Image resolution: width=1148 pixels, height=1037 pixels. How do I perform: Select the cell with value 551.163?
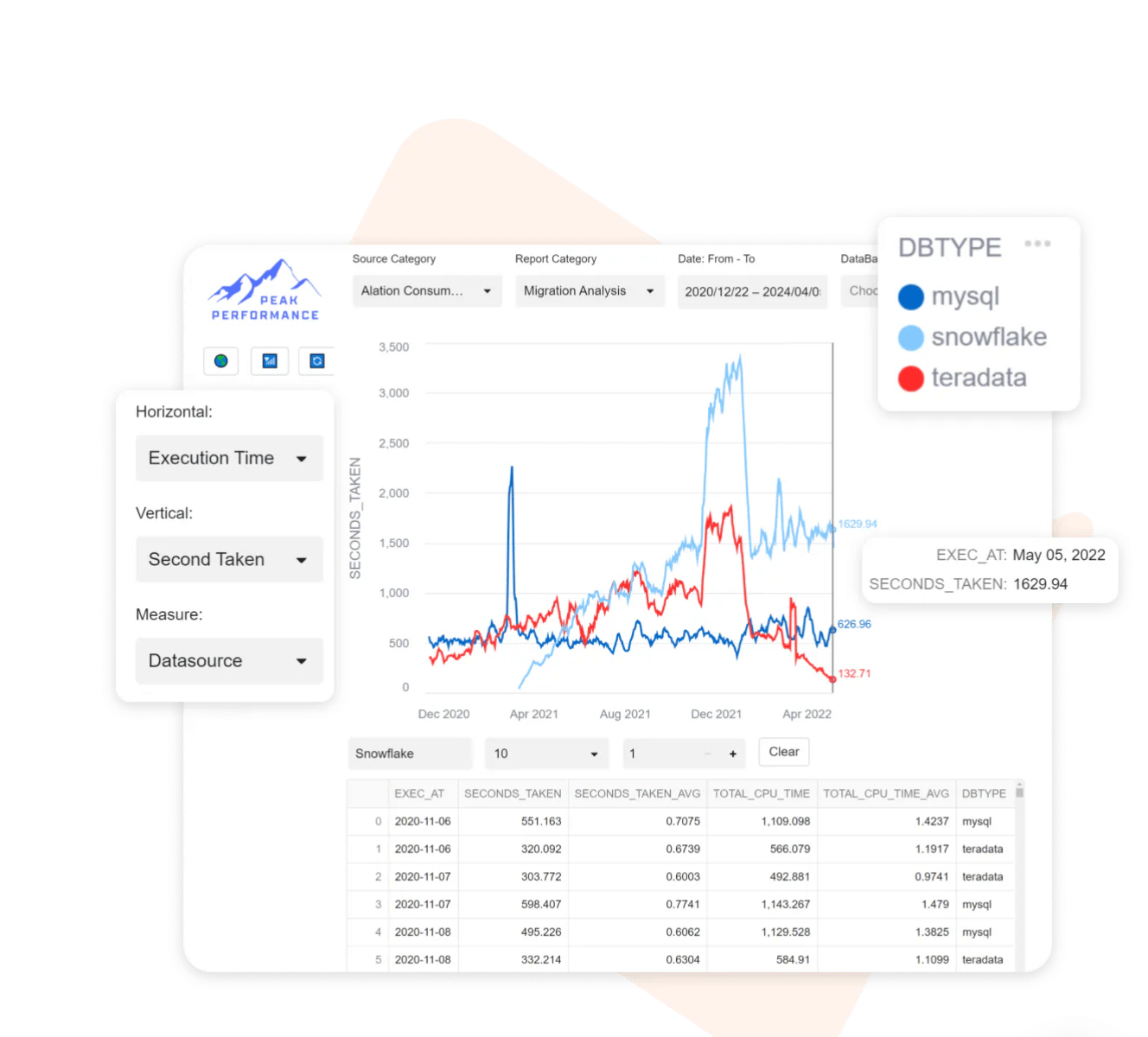(x=513, y=822)
